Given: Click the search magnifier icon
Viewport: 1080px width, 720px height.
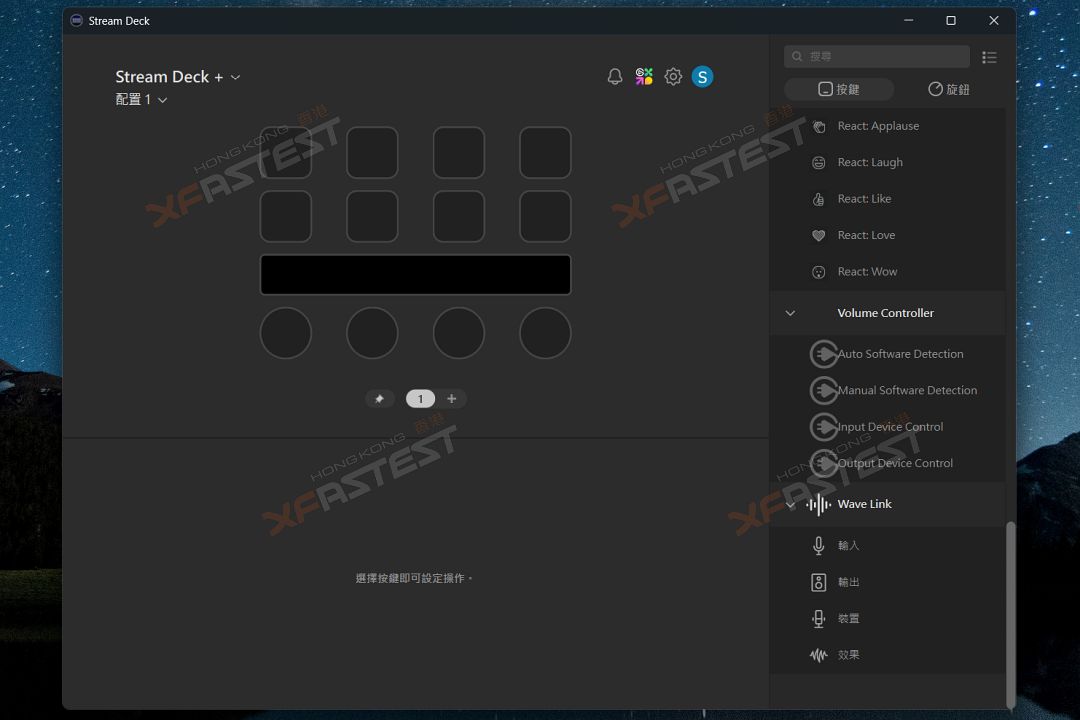Looking at the screenshot, I should (797, 56).
